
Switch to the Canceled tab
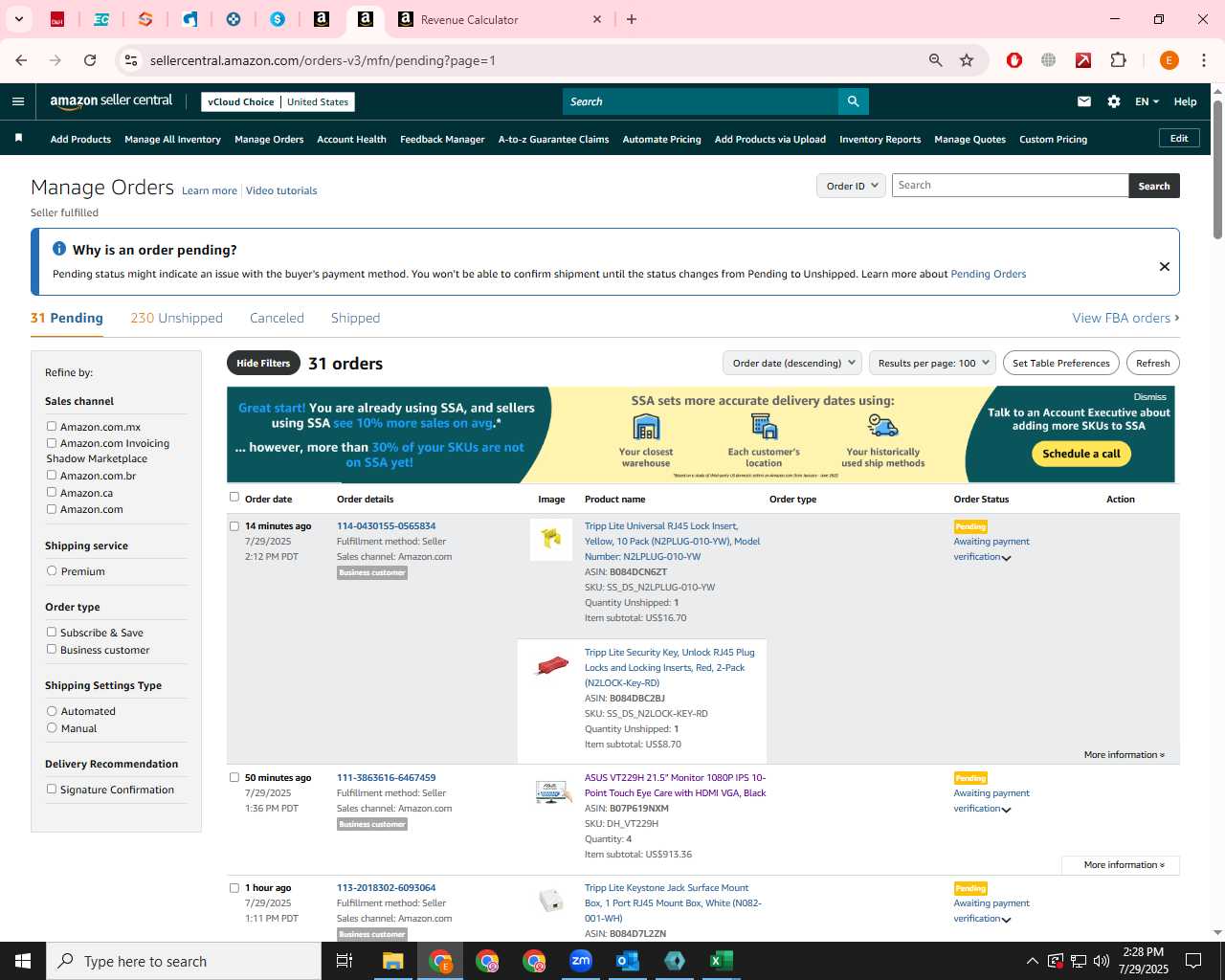point(277,318)
